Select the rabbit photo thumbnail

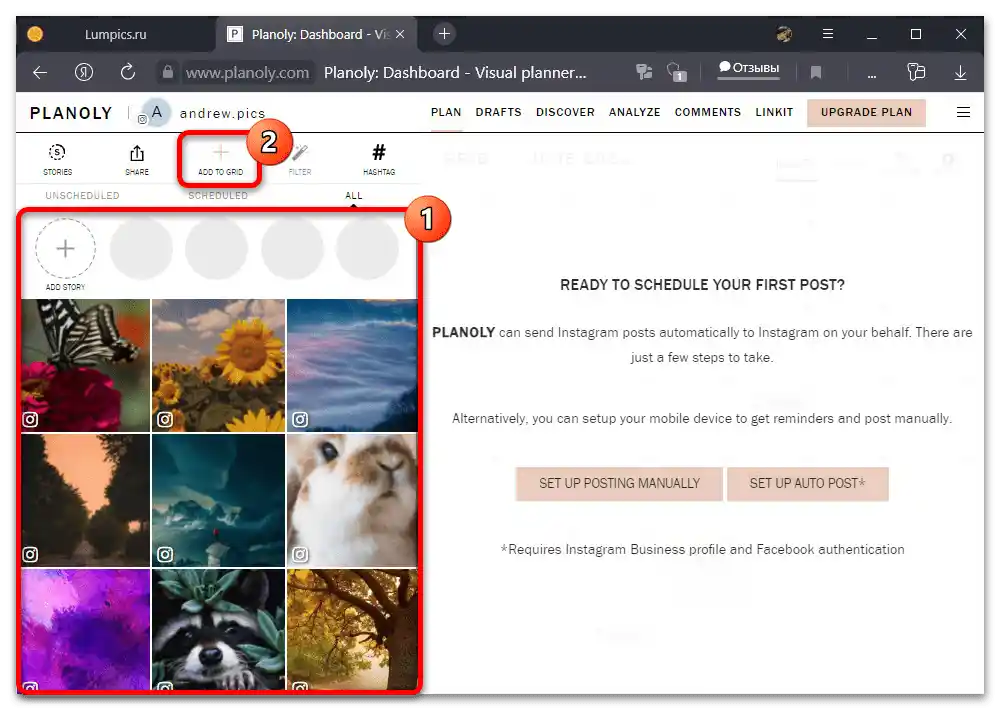(352, 500)
